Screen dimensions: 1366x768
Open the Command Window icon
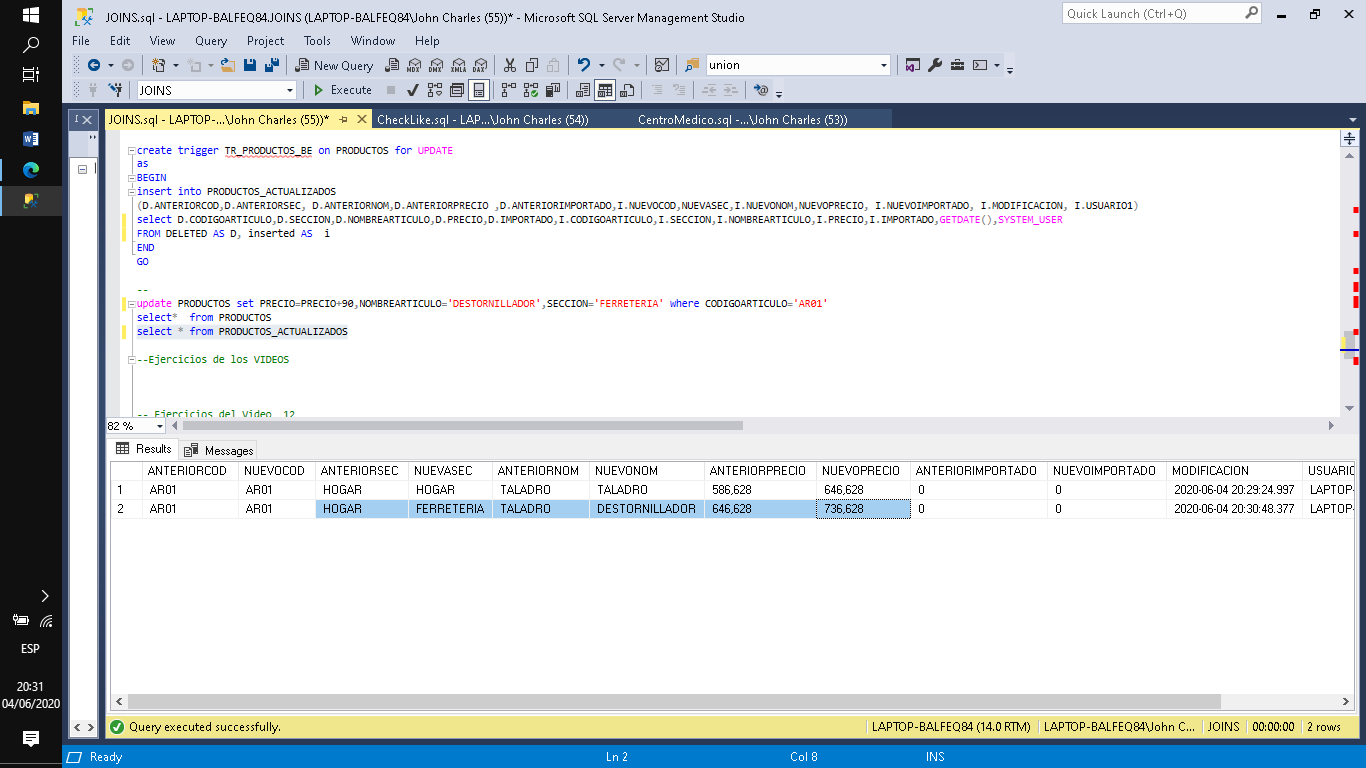coord(980,65)
